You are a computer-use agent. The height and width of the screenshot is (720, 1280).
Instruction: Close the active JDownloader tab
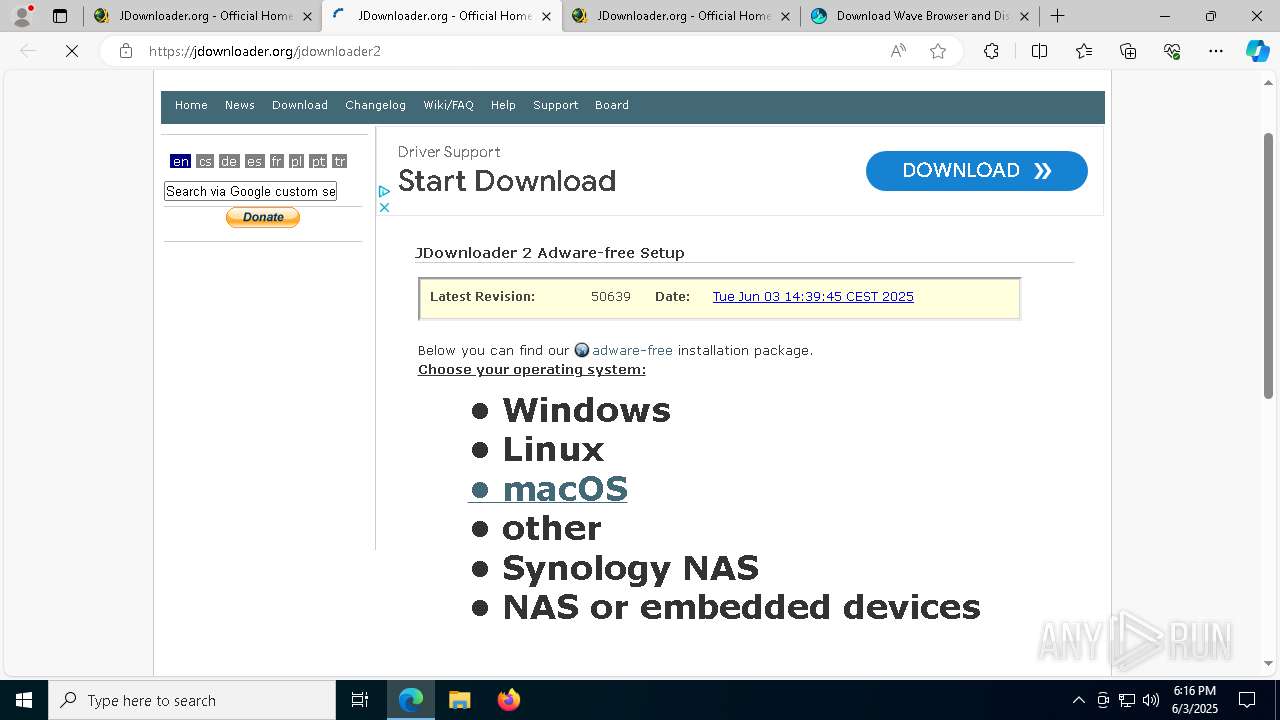point(546,16)
